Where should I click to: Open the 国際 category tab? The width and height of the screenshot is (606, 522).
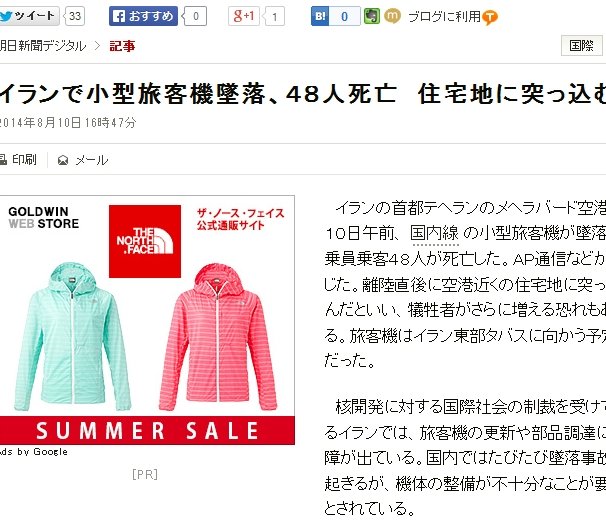[x=582, y=46]
